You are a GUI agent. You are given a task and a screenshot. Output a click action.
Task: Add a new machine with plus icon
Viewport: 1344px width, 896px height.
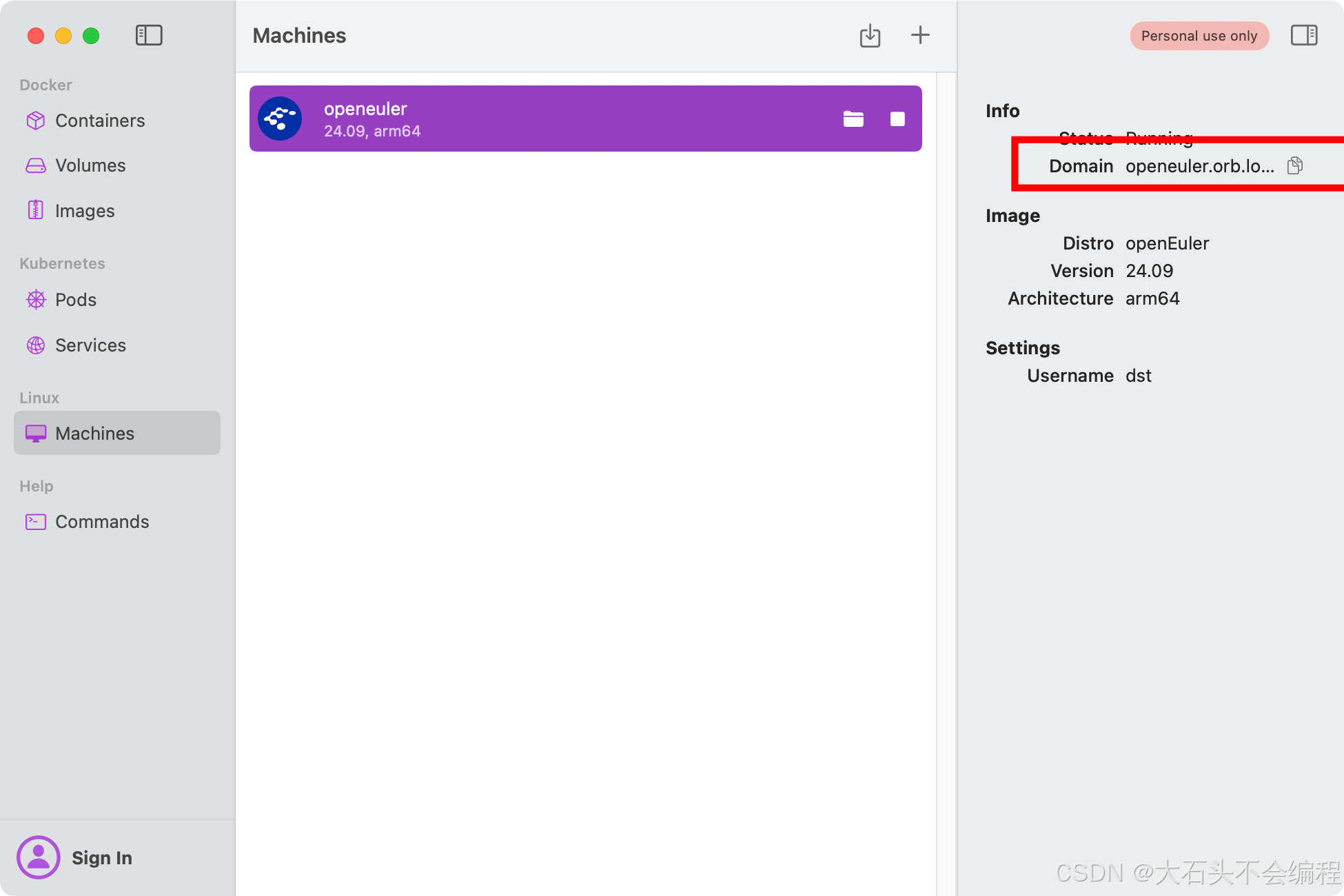pyautogui.click(x=920, y=35)
